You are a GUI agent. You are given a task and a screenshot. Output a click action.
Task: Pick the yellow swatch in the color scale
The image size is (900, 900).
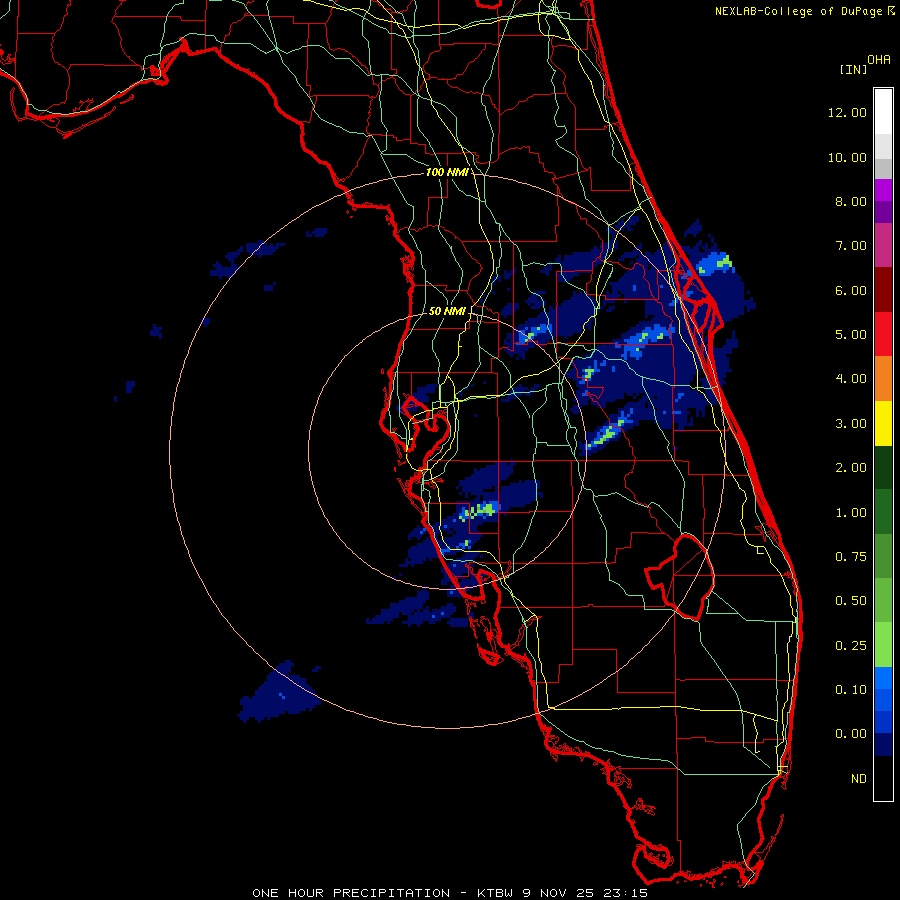click(883, 424)
